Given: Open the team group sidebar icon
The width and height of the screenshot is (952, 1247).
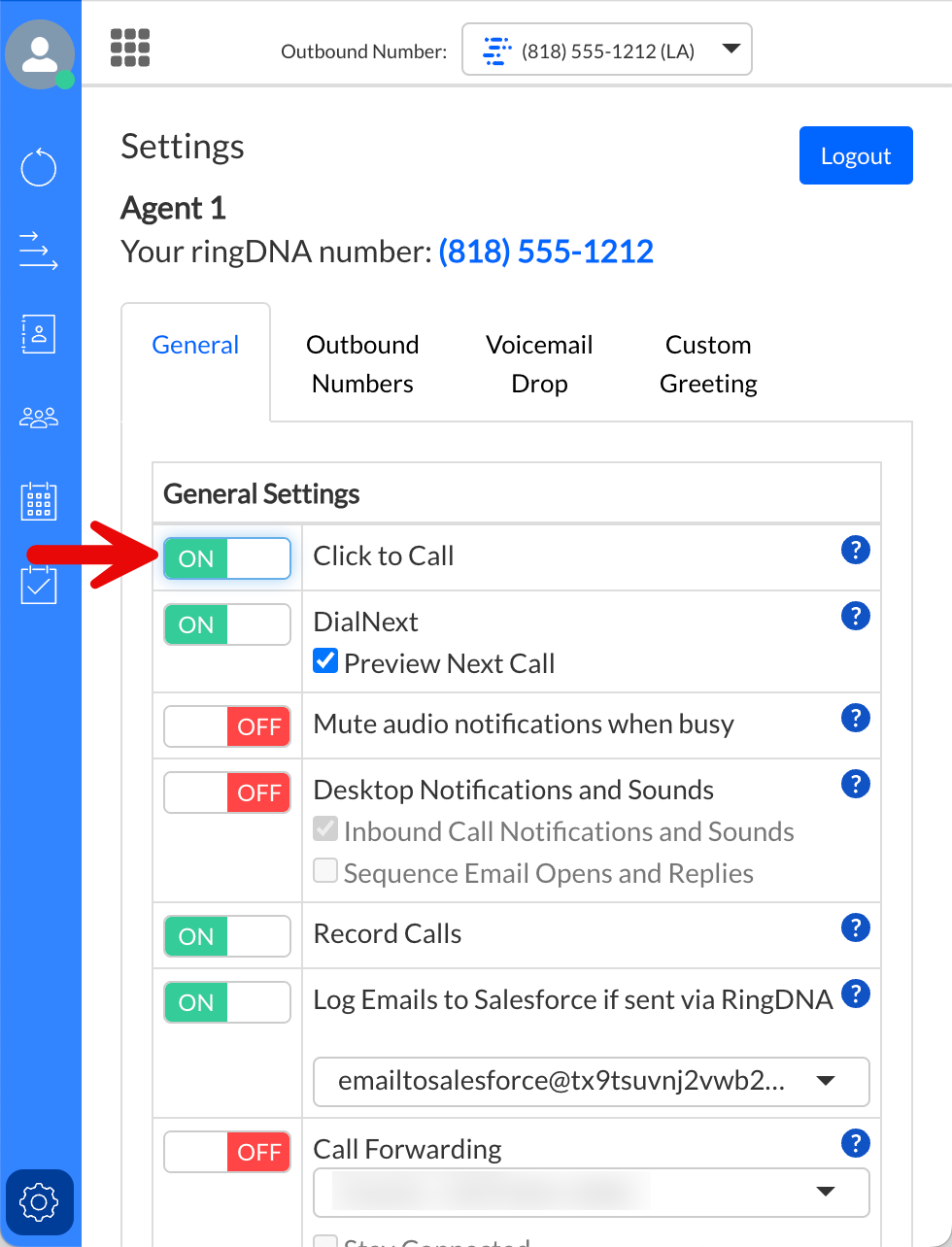Looking at the screenshot, I should coord(39,418).
